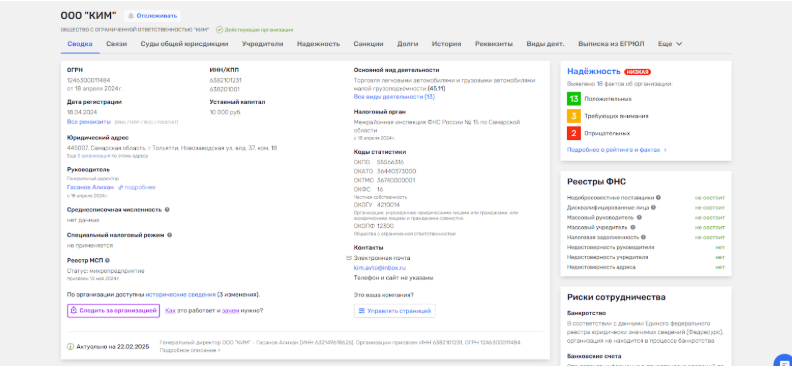Click the INN value 6382101231
This screenshot has height=372, width=792.
click(x=225, y=80)
